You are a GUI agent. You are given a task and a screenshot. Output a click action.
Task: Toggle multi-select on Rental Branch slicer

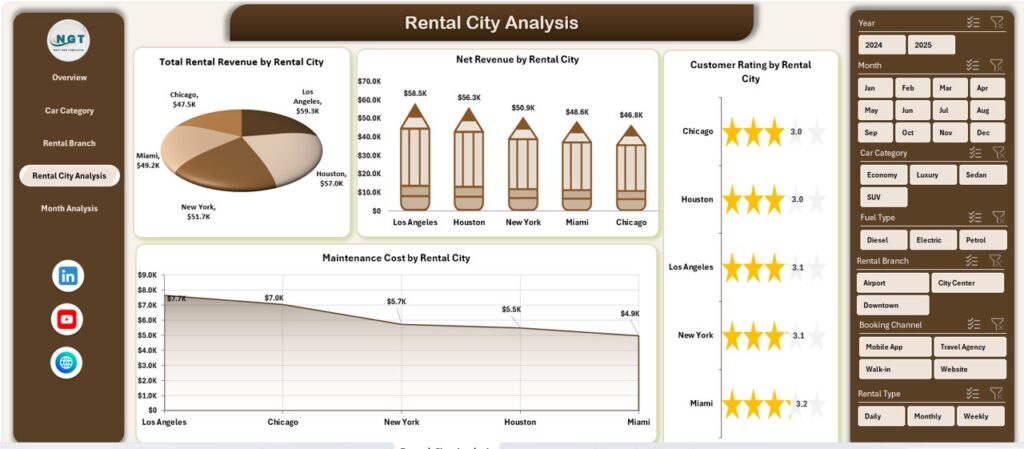pos(972,260)
